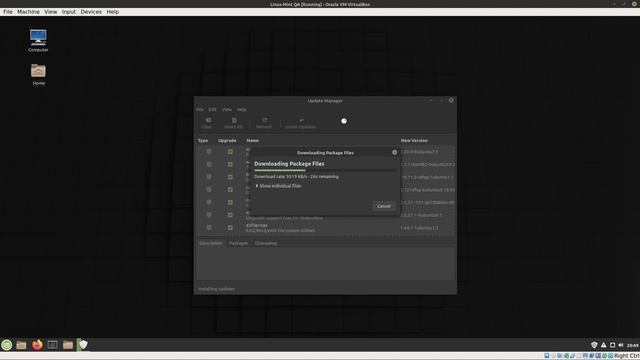Viewport: 640px width, 360px height.
Task: Switch to the Changelog tab
Action: point(266,243)
